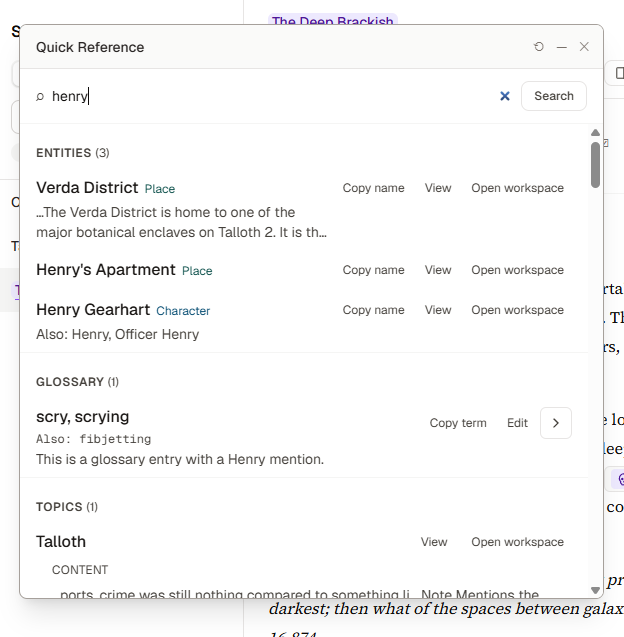The height and width of the screenshot is (637, 624).
Task: Copy name for Henry's Apartment
Action: 373,270
